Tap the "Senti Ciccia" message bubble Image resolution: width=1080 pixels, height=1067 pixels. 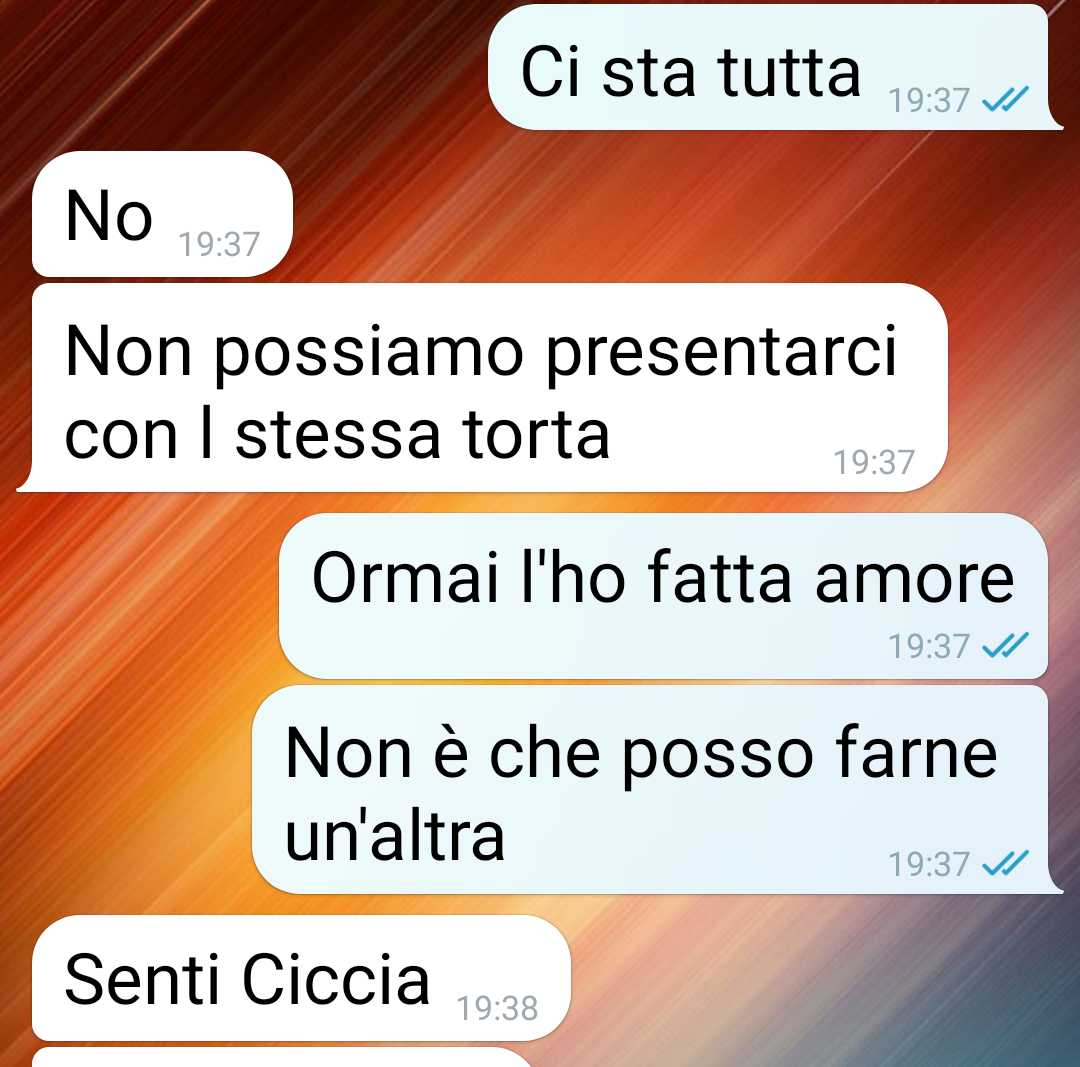(301, 977)
